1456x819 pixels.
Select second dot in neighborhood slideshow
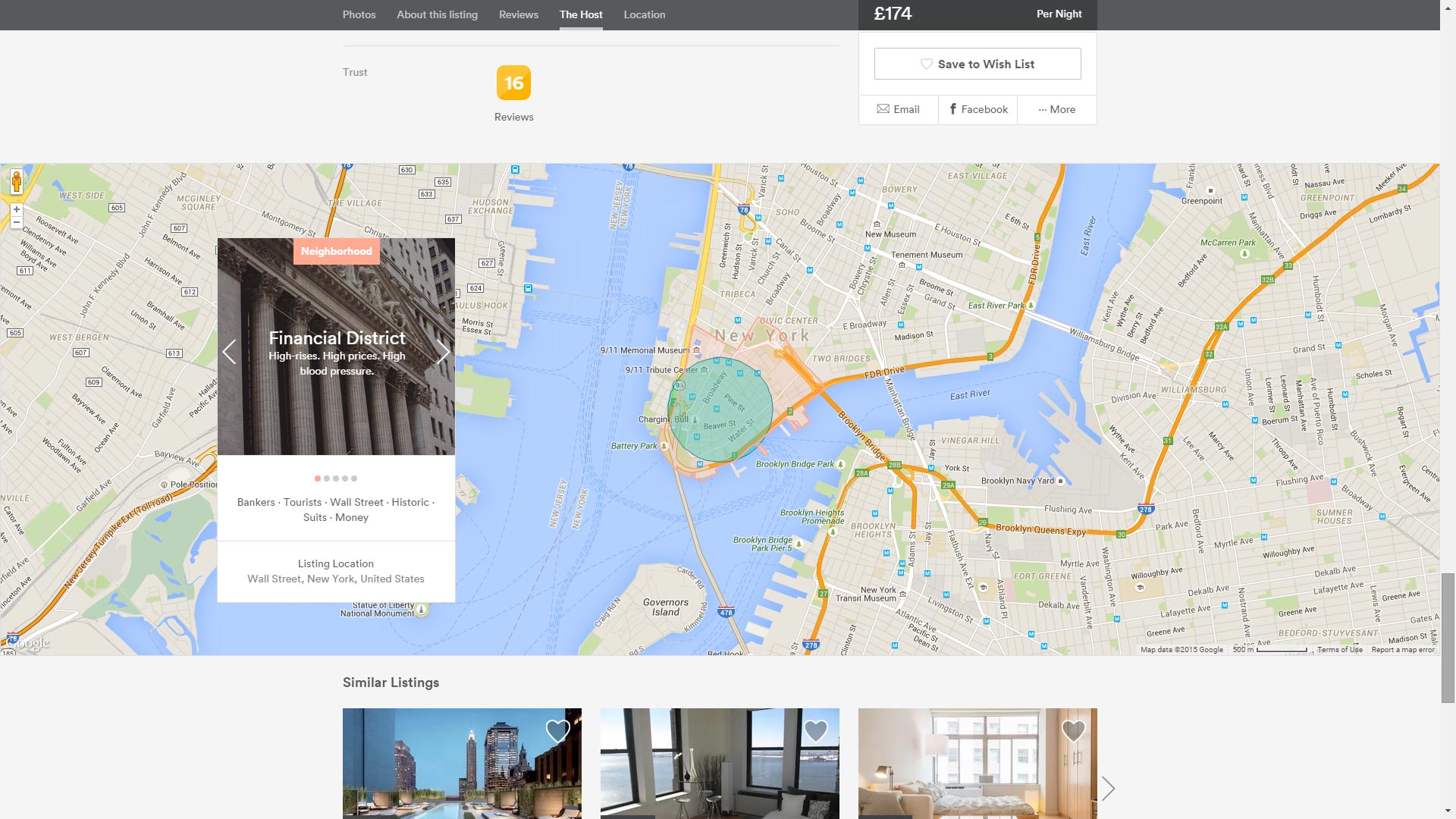click(x=327, y=478)
